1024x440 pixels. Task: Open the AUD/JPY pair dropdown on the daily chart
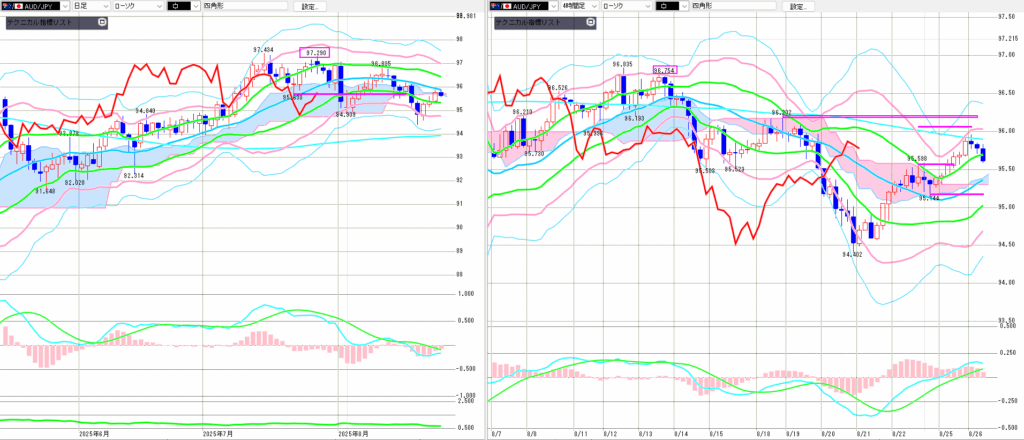point(35,6)
